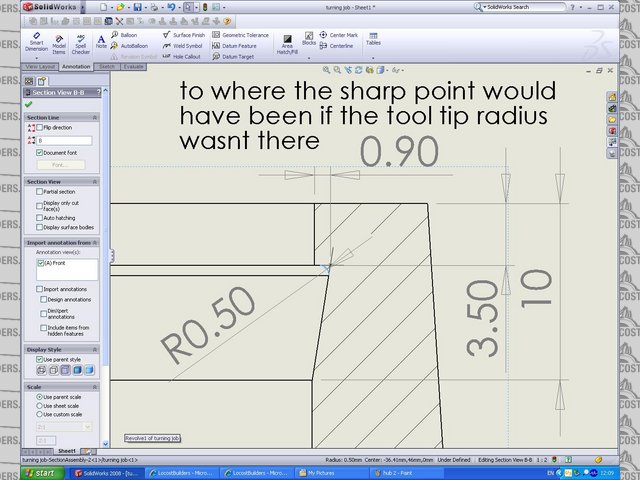640x480 pixels.
Task: Insert a Geometric Tolerance
Action: [x=240, y=35]
